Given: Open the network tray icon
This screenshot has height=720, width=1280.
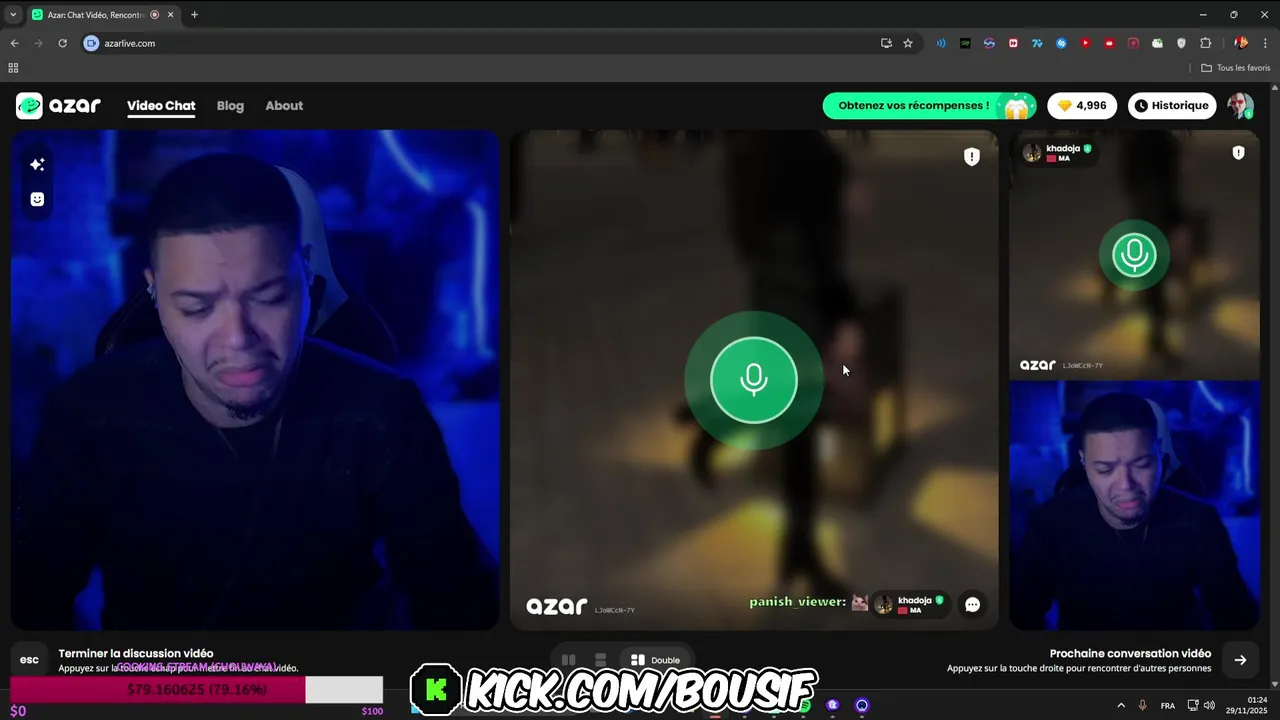Looking at the screenshot, I should [1193, 705].
